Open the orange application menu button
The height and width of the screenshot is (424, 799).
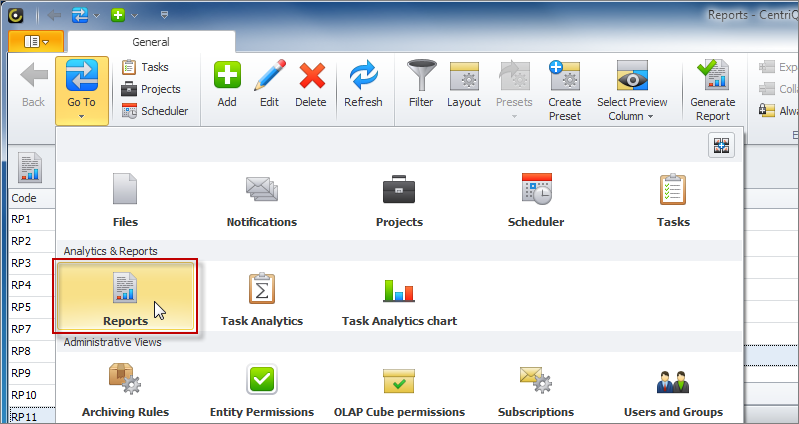(36, 41)
